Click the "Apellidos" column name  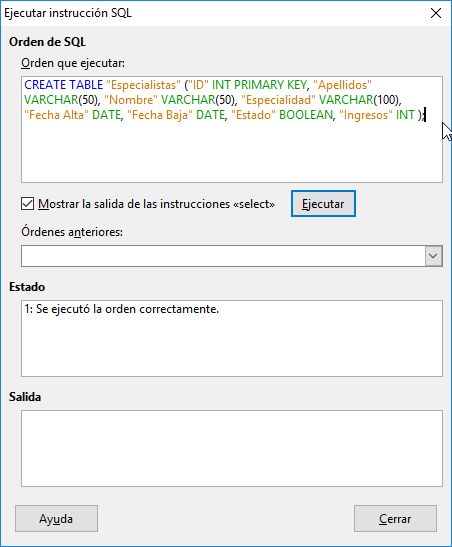(342, 85)
